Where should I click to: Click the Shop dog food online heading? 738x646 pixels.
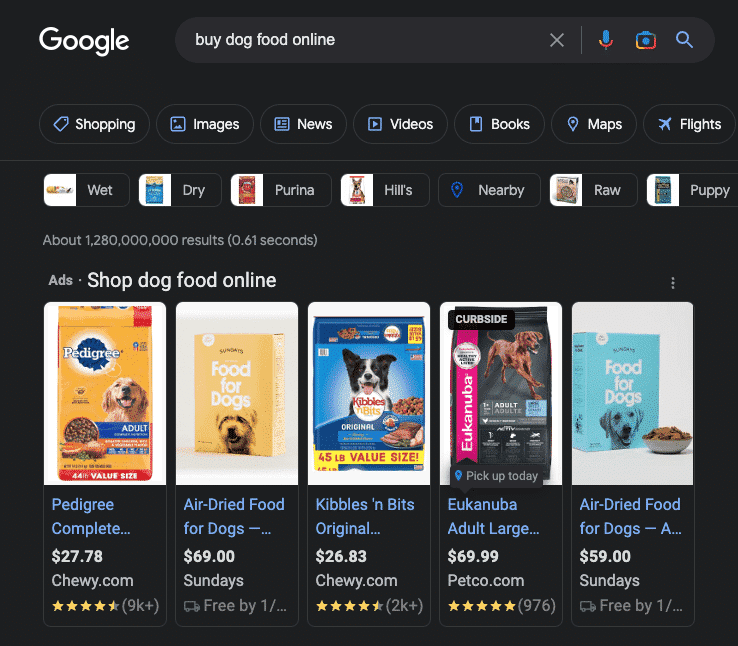[182, 280]
